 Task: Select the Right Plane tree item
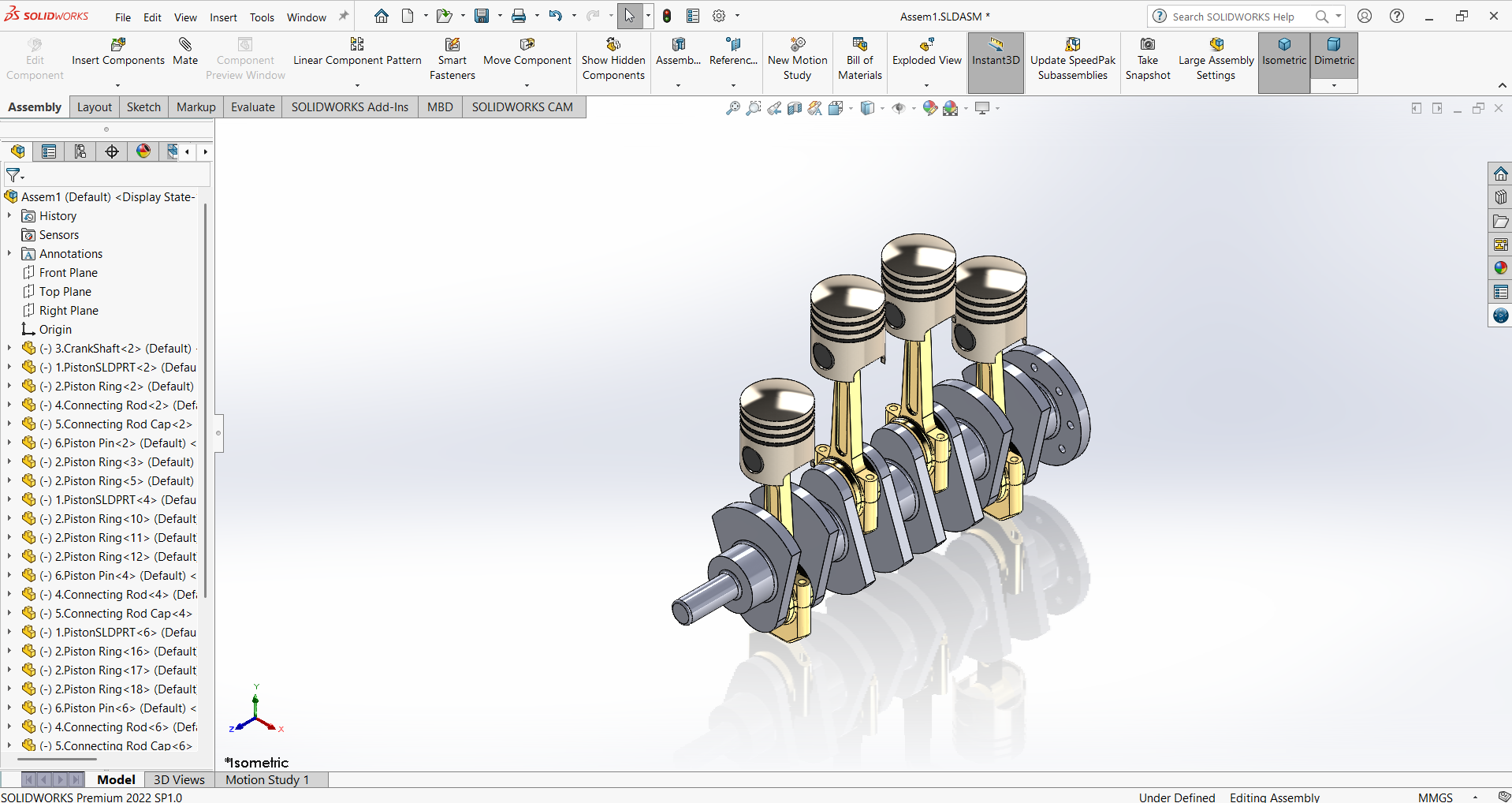click(x=69, y=310)
